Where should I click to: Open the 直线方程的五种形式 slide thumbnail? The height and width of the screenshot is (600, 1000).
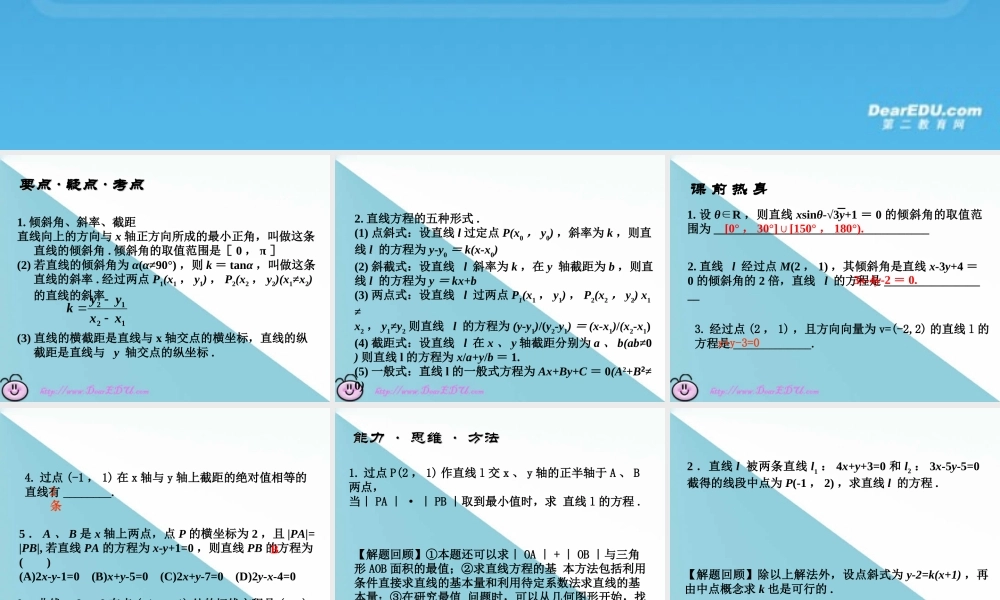500,278
